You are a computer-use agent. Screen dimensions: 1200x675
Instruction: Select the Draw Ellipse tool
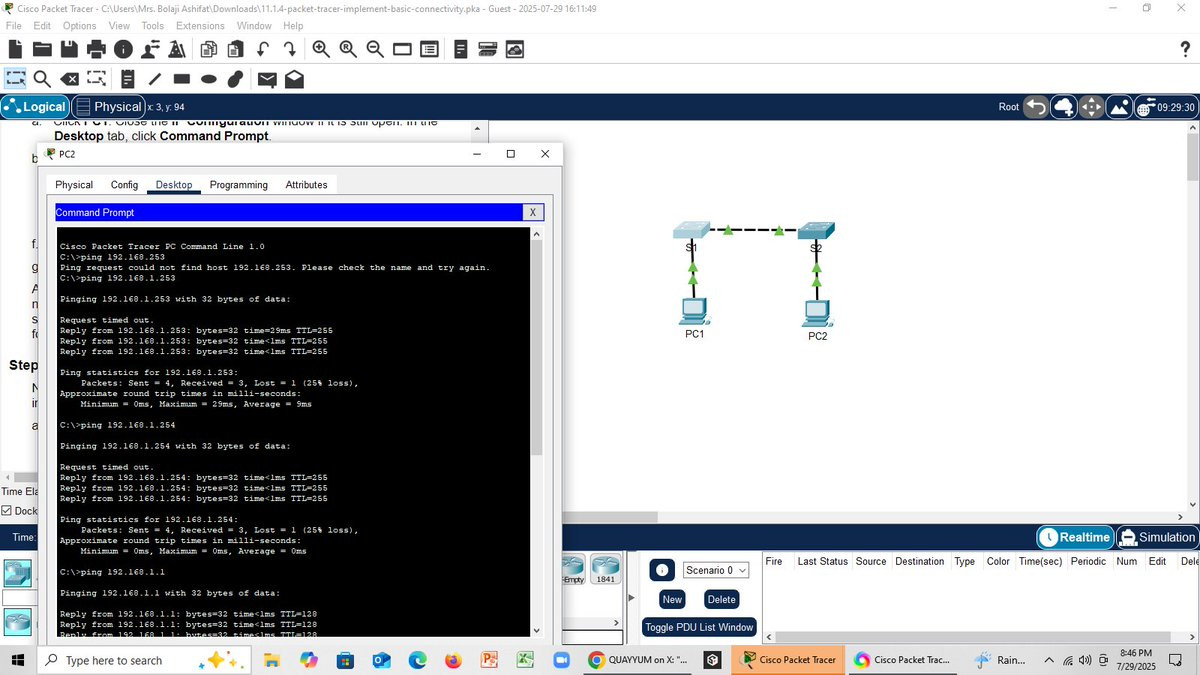click(209, 78)
